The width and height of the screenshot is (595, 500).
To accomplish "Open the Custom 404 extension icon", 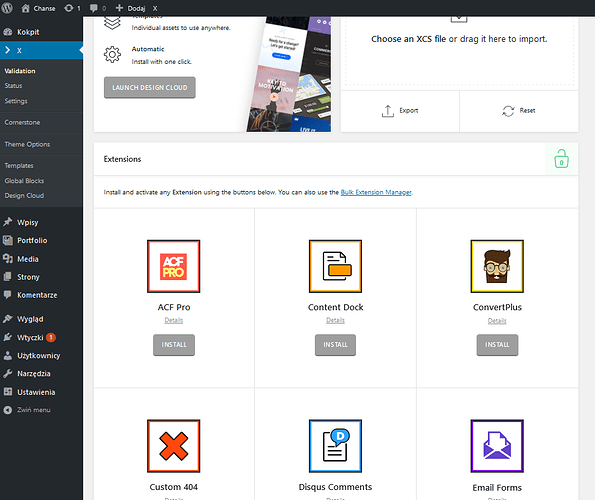I will pyautogui.click(x=173, y=446).
